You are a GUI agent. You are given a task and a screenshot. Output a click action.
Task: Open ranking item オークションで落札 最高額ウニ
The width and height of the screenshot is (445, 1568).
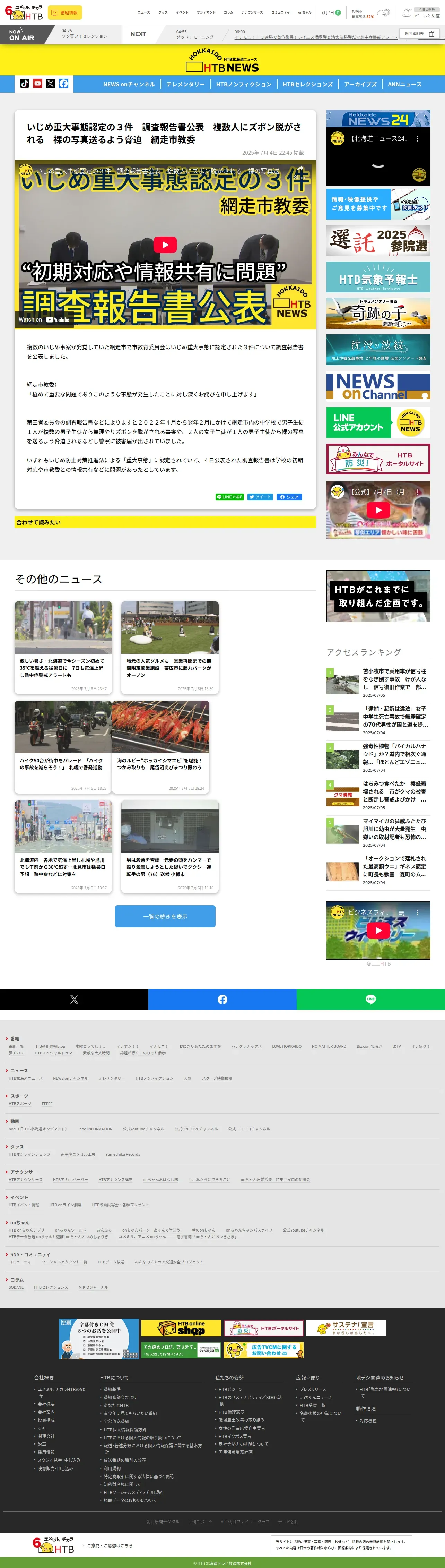coord(378,870)
